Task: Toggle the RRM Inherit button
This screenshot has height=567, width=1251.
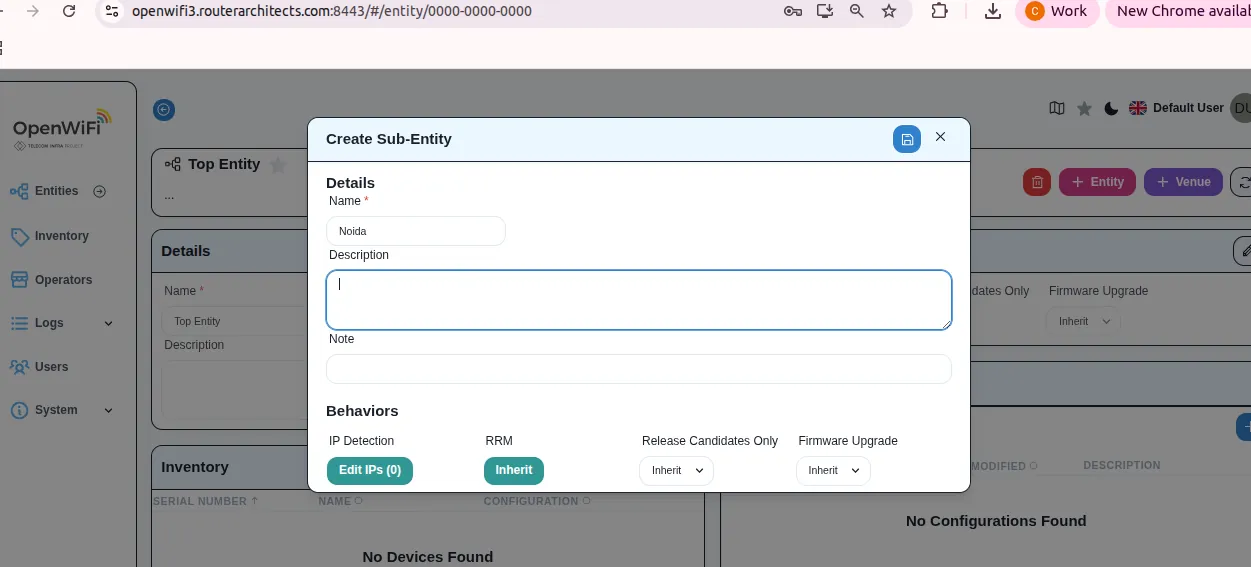Action: point(514,470)
